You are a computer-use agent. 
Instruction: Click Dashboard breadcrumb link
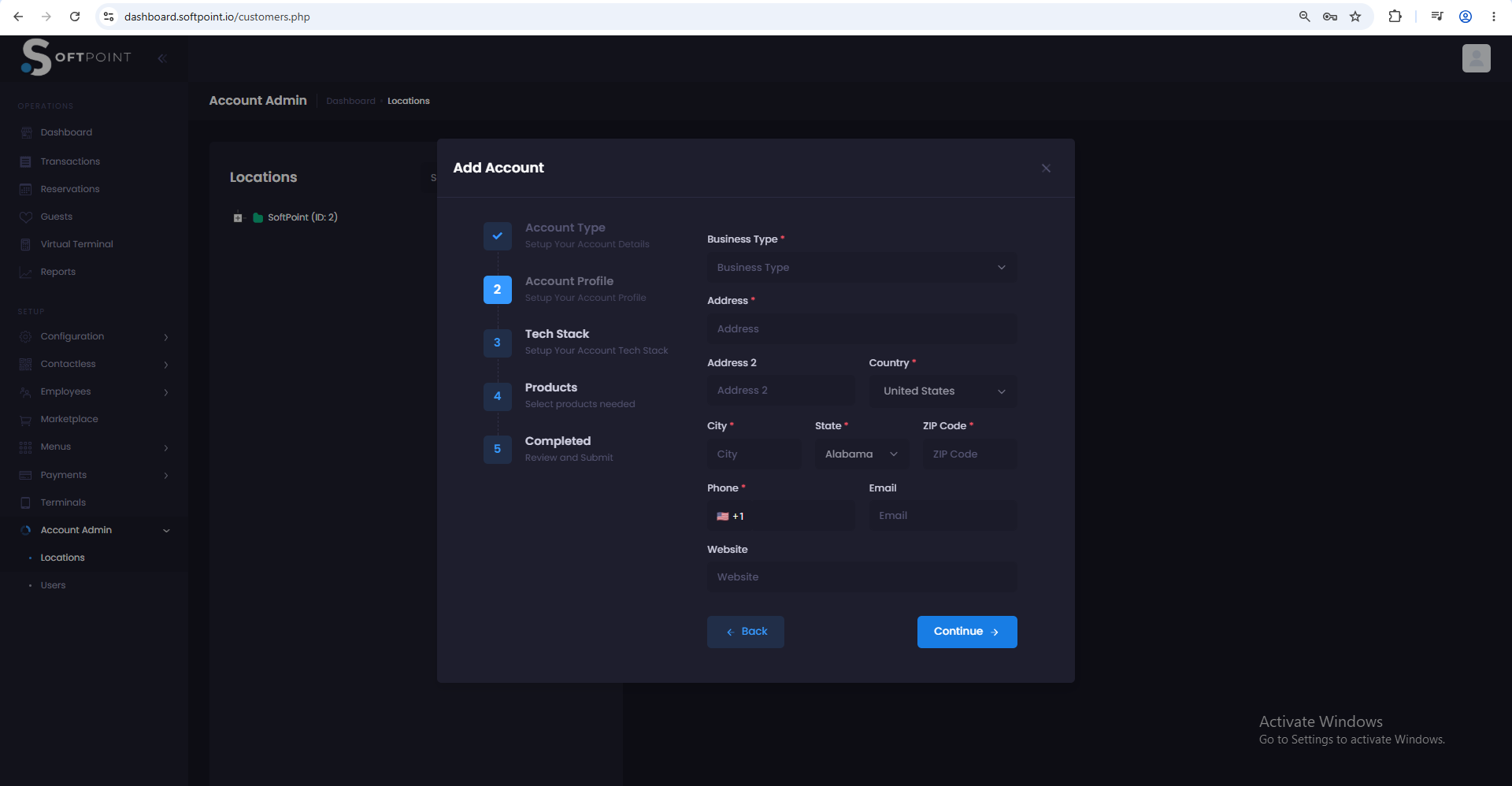[350, 101]
